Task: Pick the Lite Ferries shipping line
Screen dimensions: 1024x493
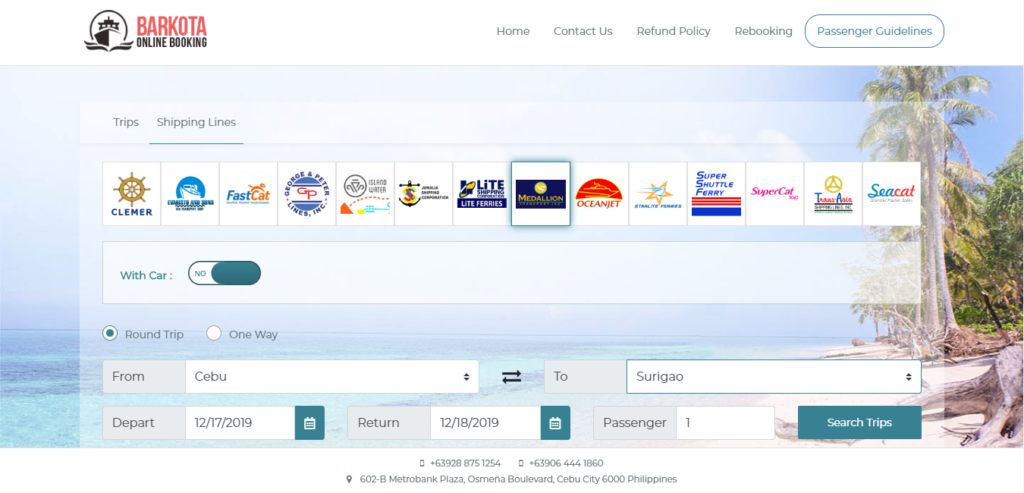Action: tap(482, 194)
